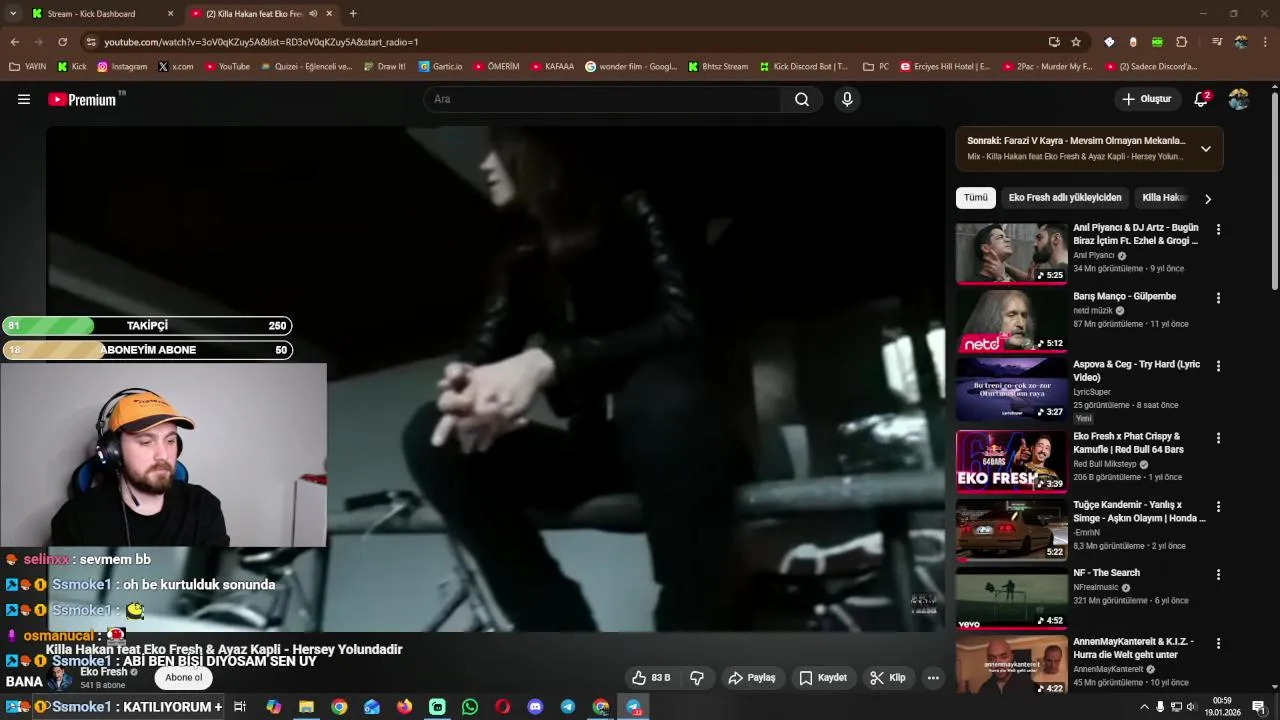The width and height of the screenshot is (1280, 720).
Task: Share the video via Paylaş
Action: [x=752, y=677]
